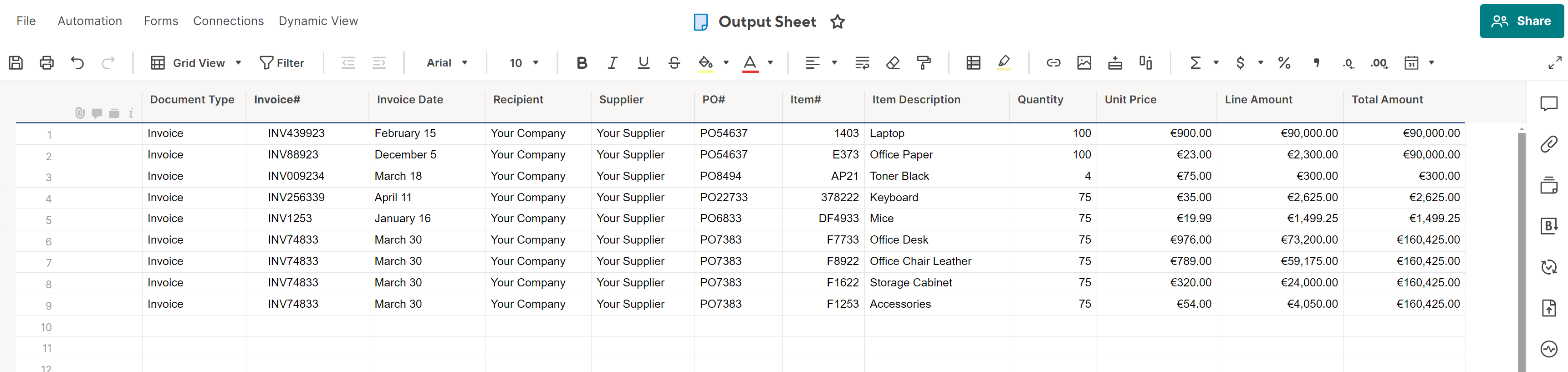
Task: Apply percentage format
Action: tap(1284, 63)
